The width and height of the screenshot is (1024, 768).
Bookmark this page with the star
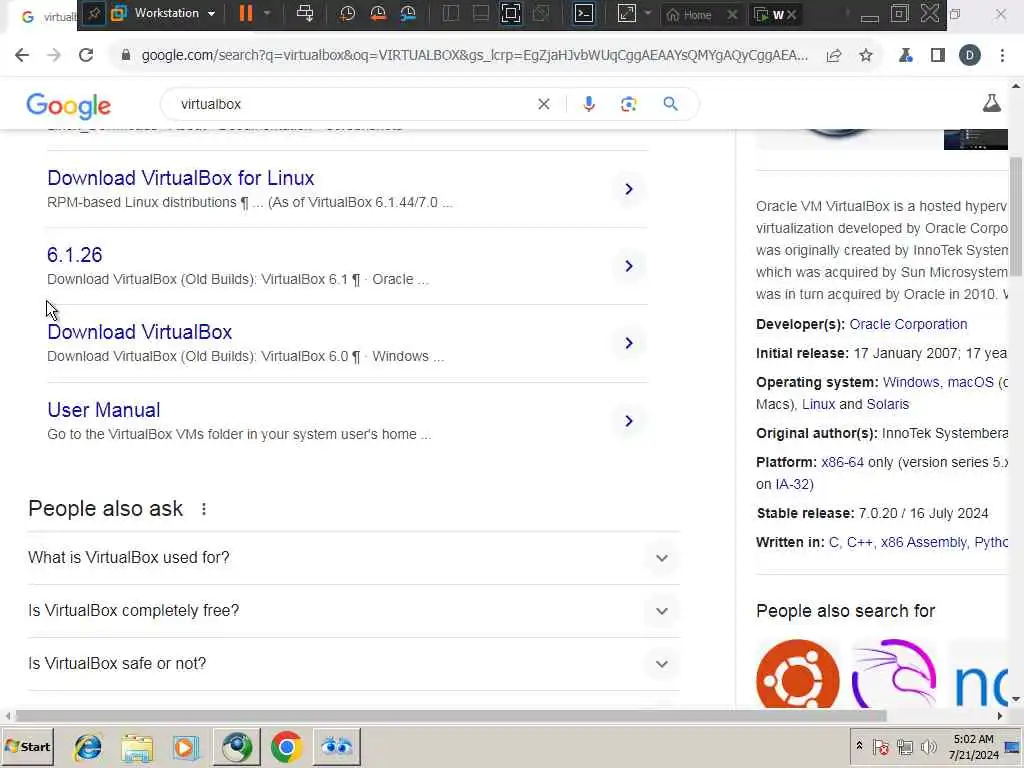tap(866, 56)
